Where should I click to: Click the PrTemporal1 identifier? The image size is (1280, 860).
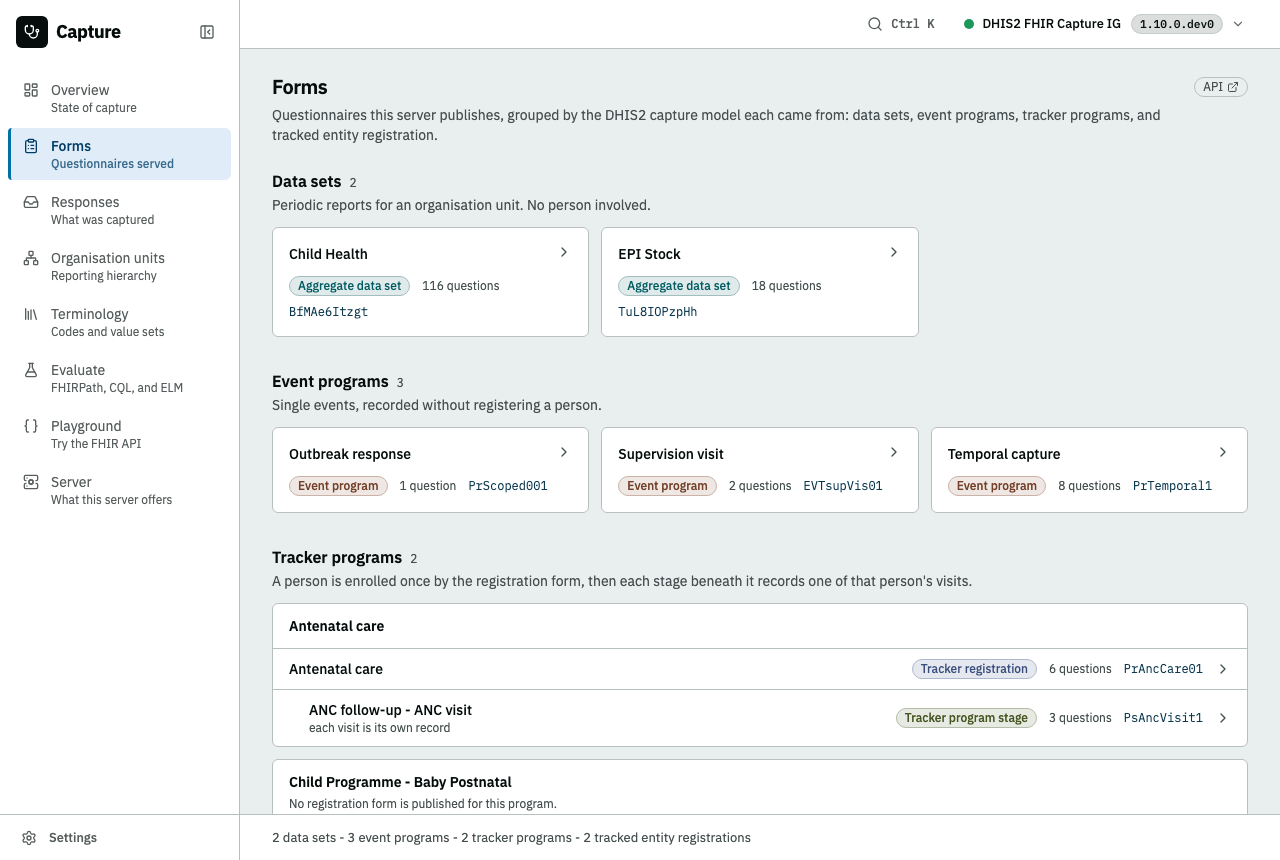[x=1172, y=486]
